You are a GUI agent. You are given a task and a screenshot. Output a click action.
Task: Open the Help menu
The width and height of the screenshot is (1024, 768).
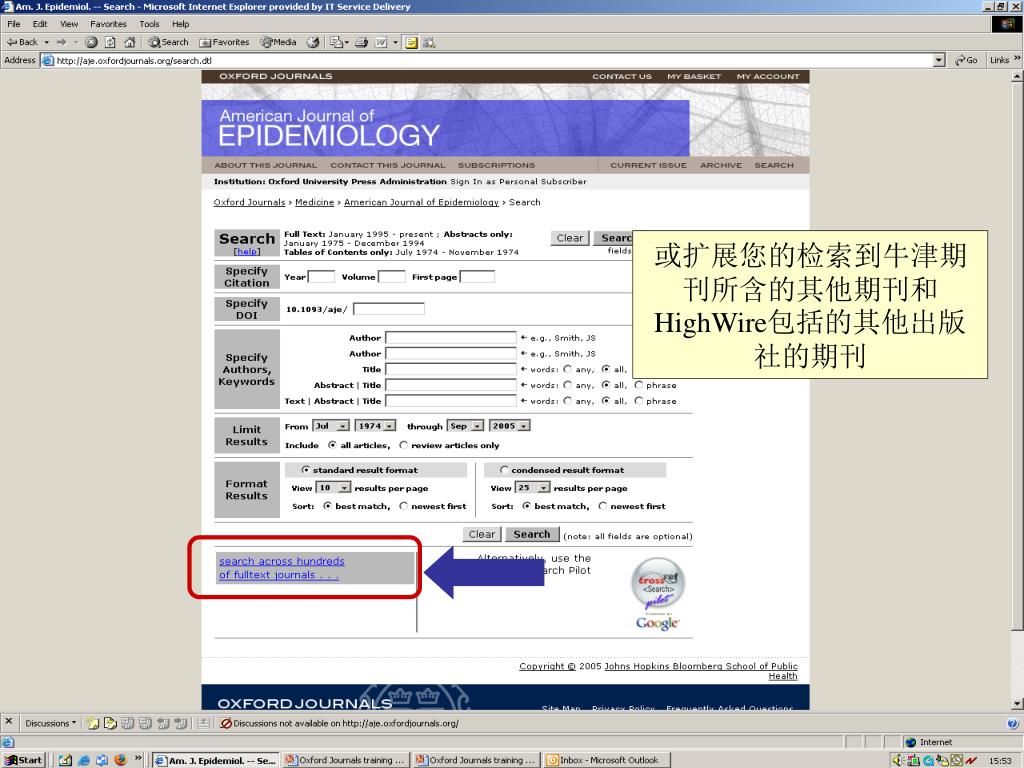click(x=180, y=24)
